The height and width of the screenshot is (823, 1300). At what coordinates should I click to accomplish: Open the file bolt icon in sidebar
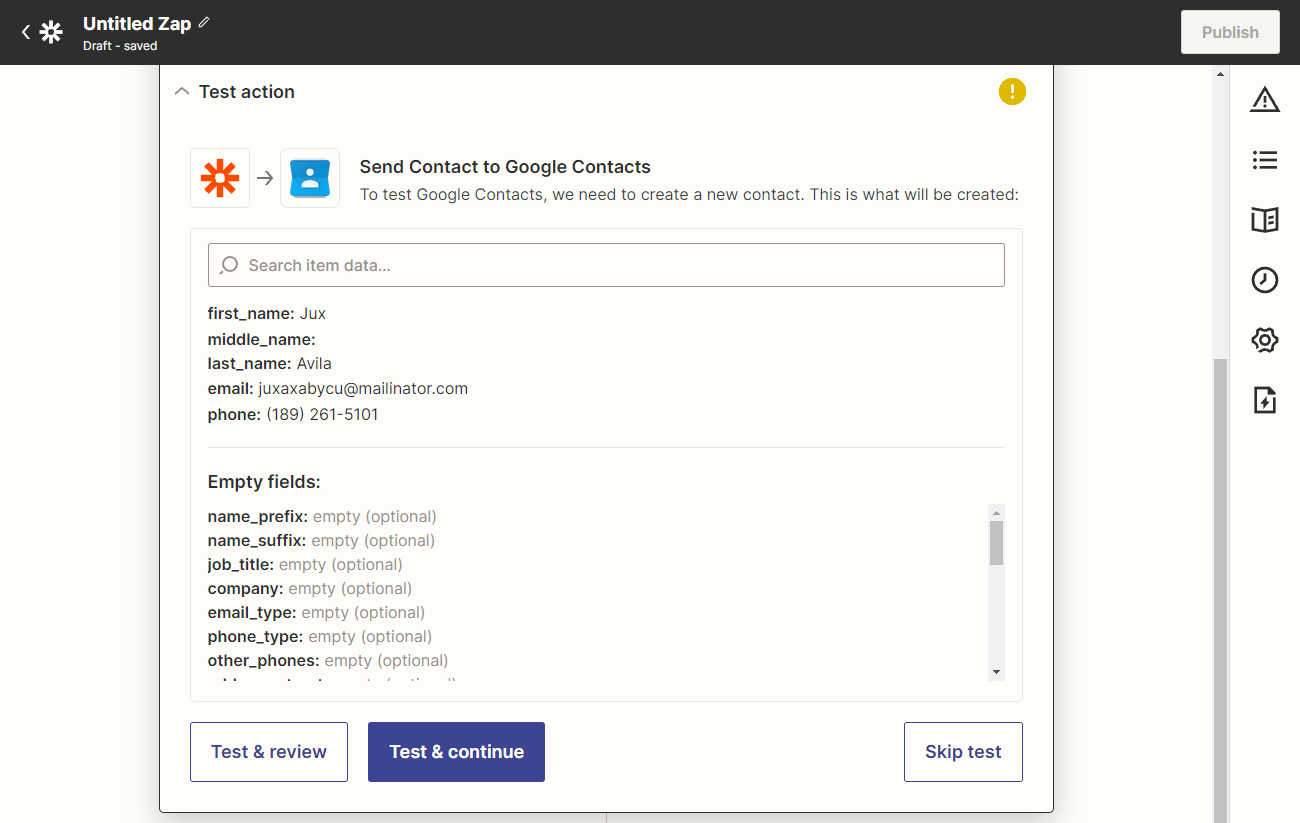tap(1265, 400)
